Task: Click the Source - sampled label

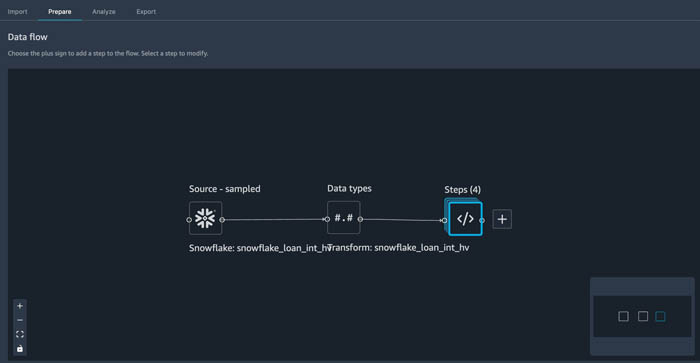Action: coord(225,189)
